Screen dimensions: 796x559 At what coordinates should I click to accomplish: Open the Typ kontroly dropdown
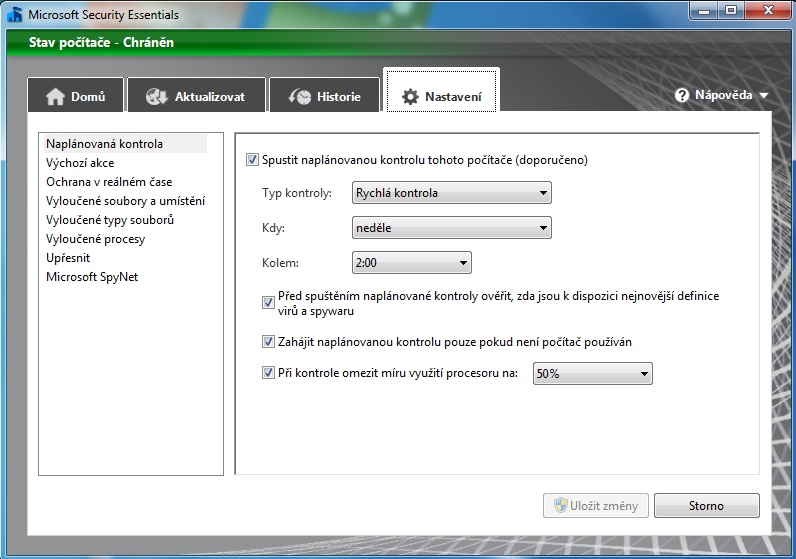click(x=452, y=193)
